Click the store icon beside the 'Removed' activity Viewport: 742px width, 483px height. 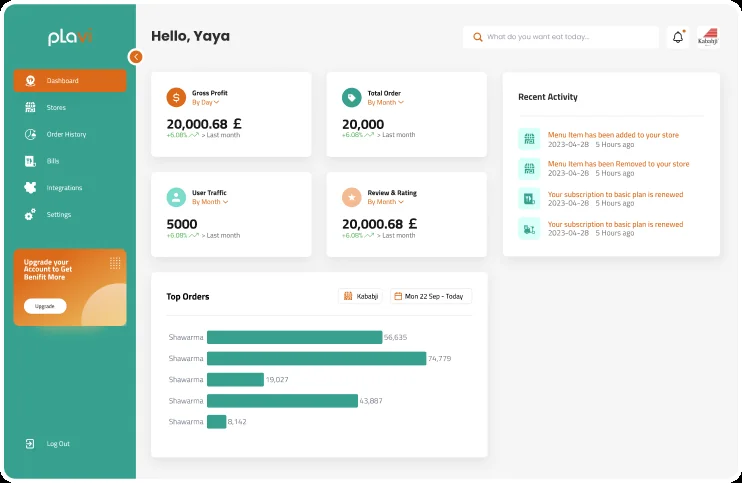coord(529,168)
